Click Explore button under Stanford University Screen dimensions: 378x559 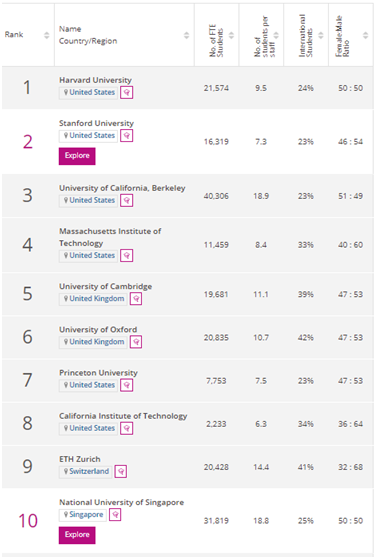pos(77,156)
